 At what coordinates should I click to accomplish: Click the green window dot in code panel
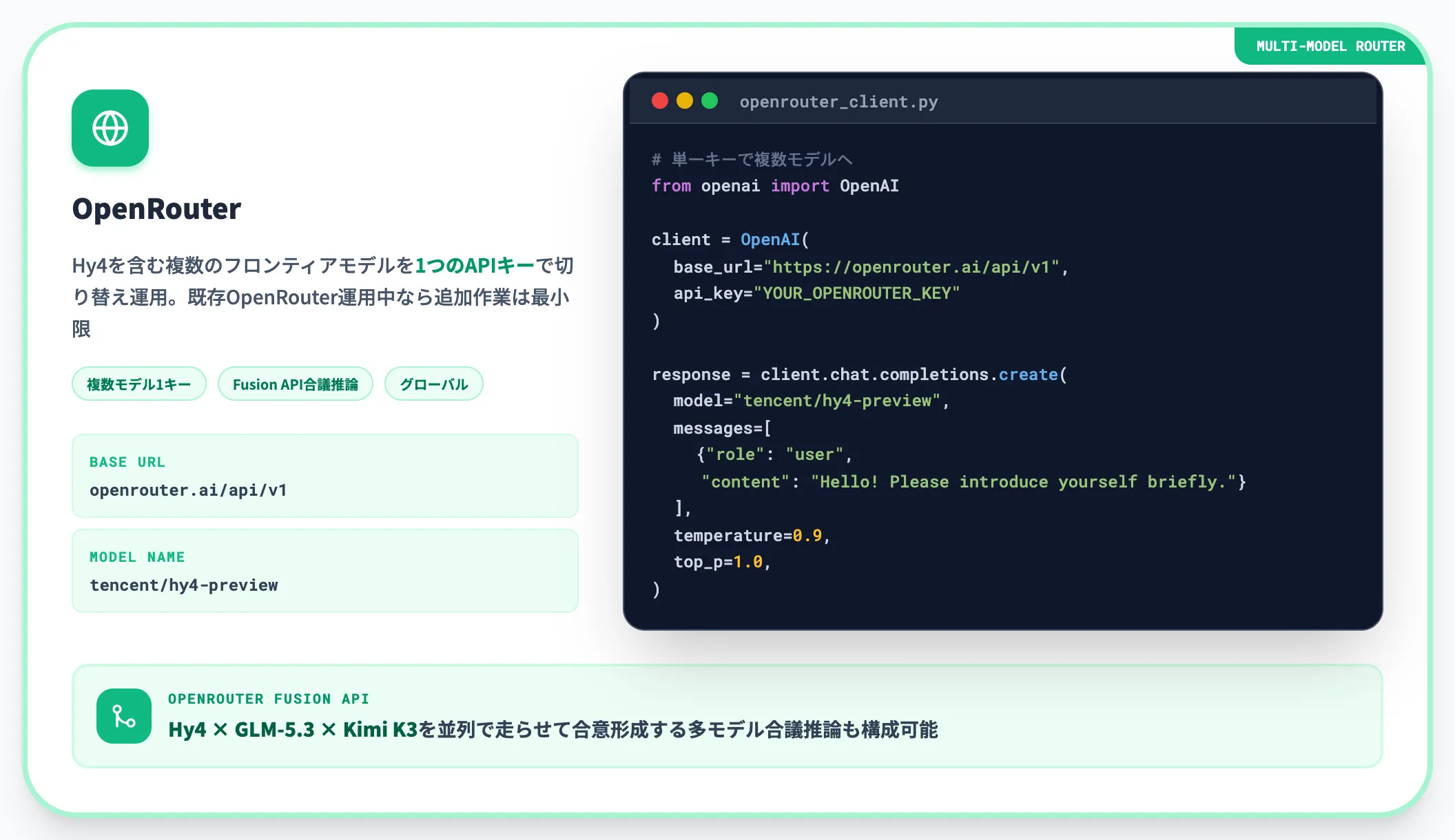[710, 101]
